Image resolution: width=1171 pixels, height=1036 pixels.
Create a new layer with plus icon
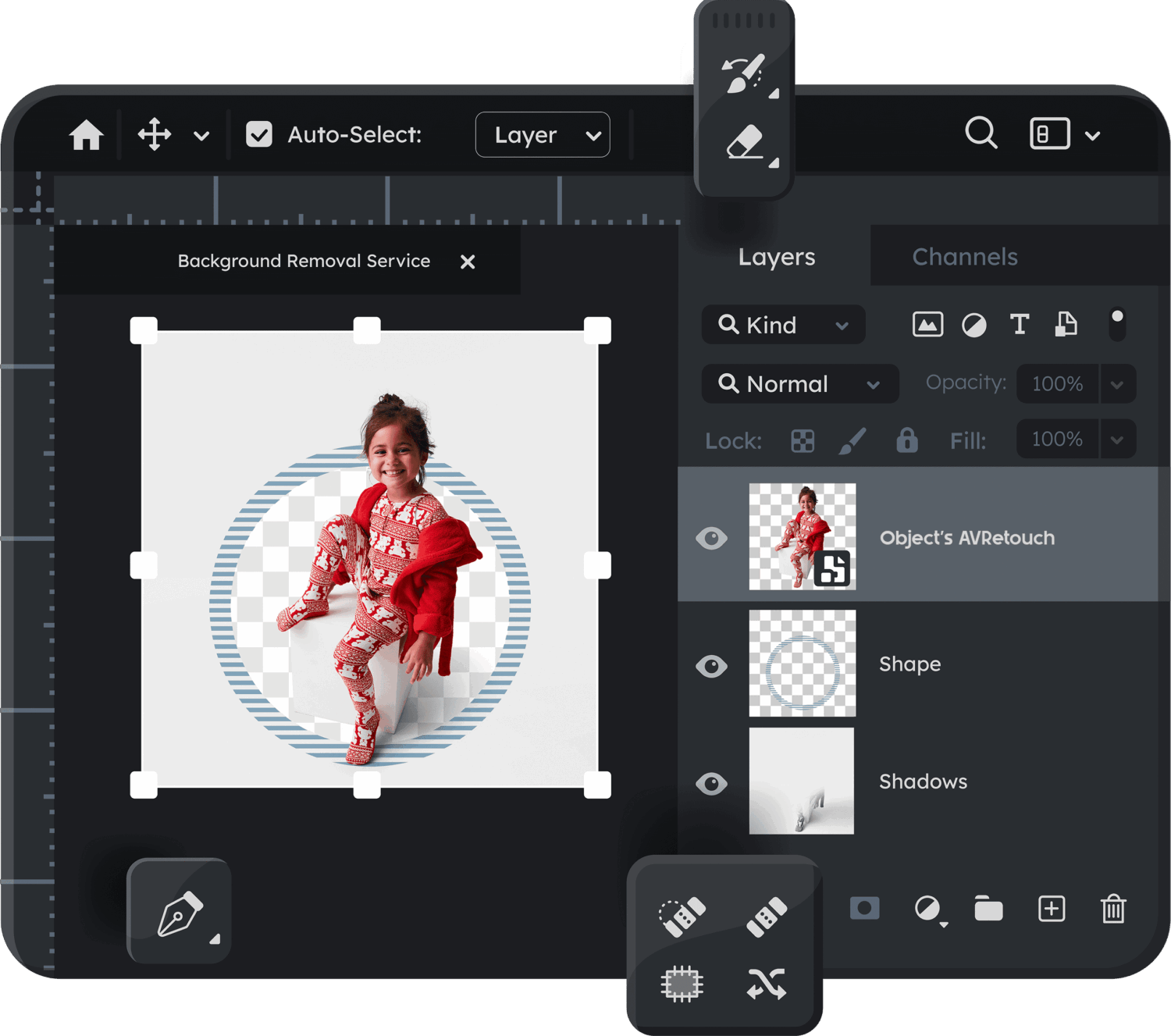click(x=1051, y=909)
